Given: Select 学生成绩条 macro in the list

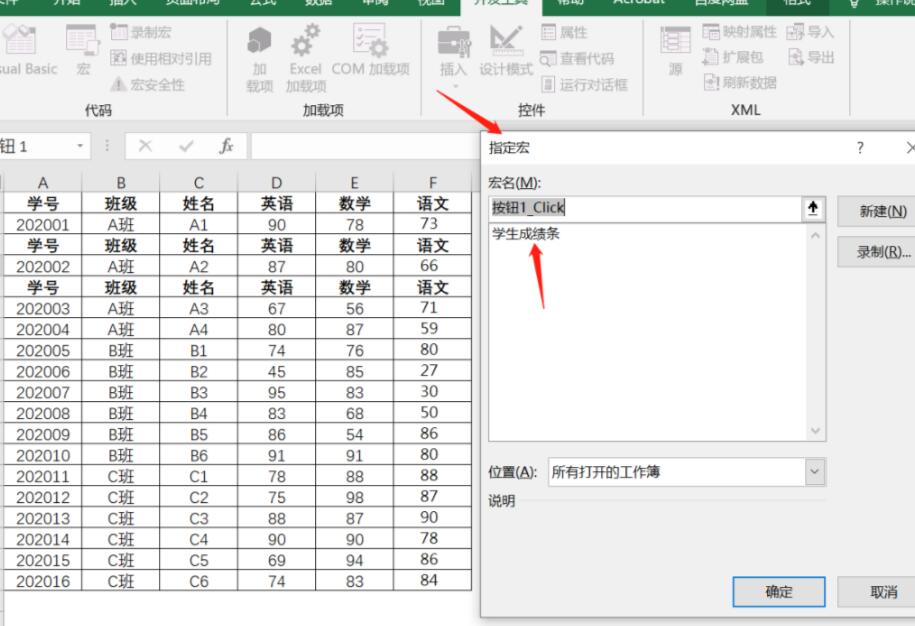Looking at the screenshot, I should [x=526, y=235].
